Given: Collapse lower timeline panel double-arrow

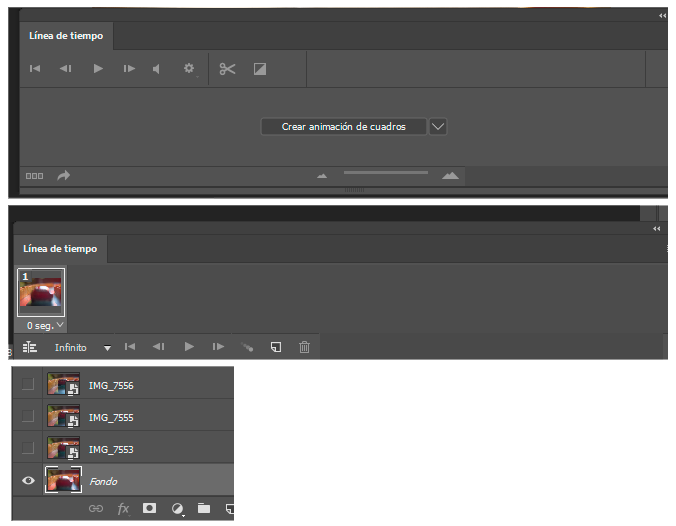Looking at the screenshot, I should 657,229.
